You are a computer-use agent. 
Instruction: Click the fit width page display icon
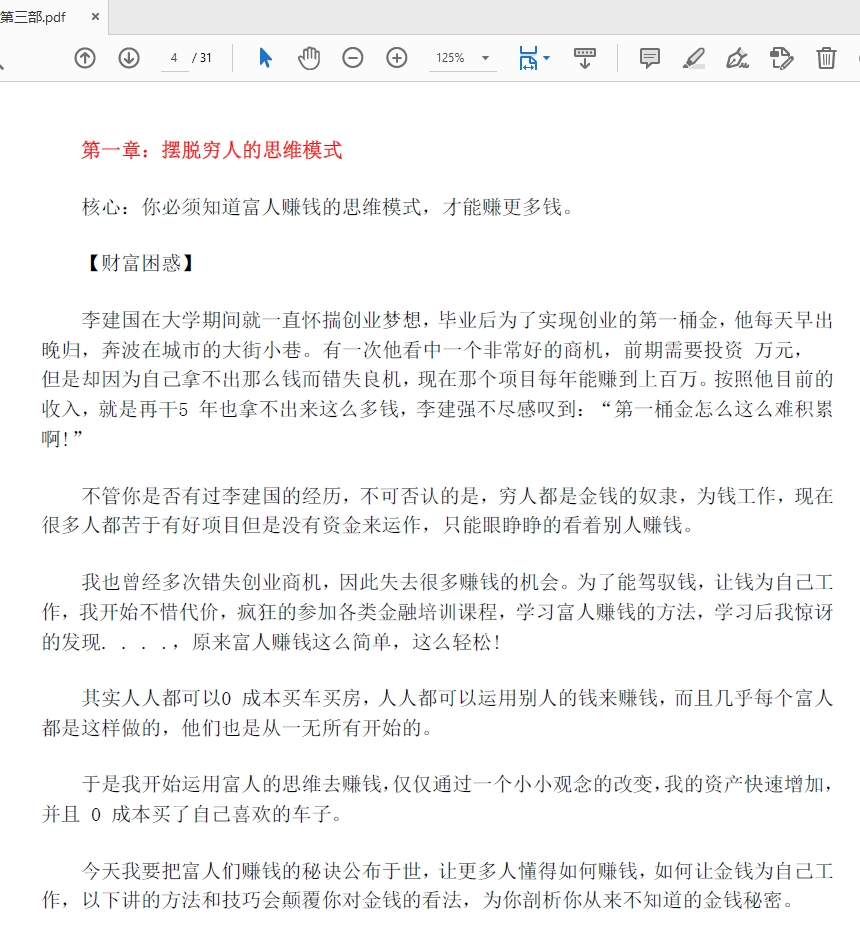coord(527,58)
